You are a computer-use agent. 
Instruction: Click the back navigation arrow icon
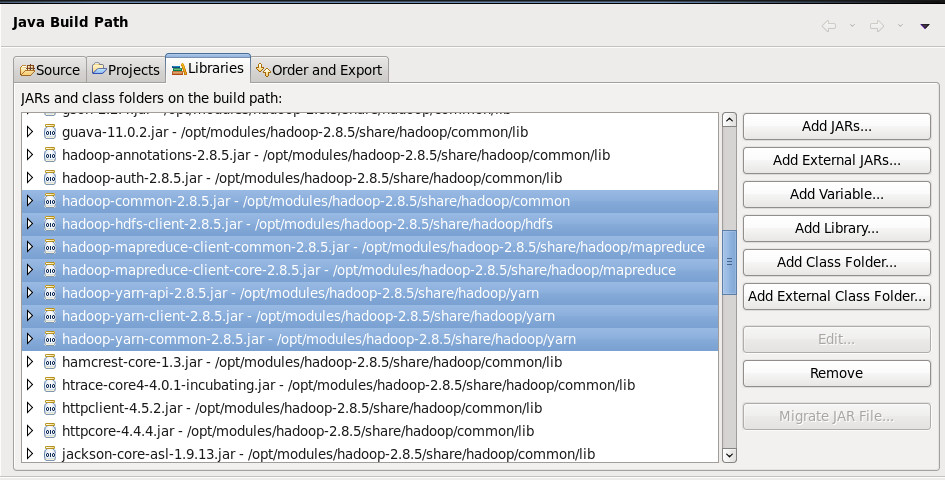click(829, 26)
